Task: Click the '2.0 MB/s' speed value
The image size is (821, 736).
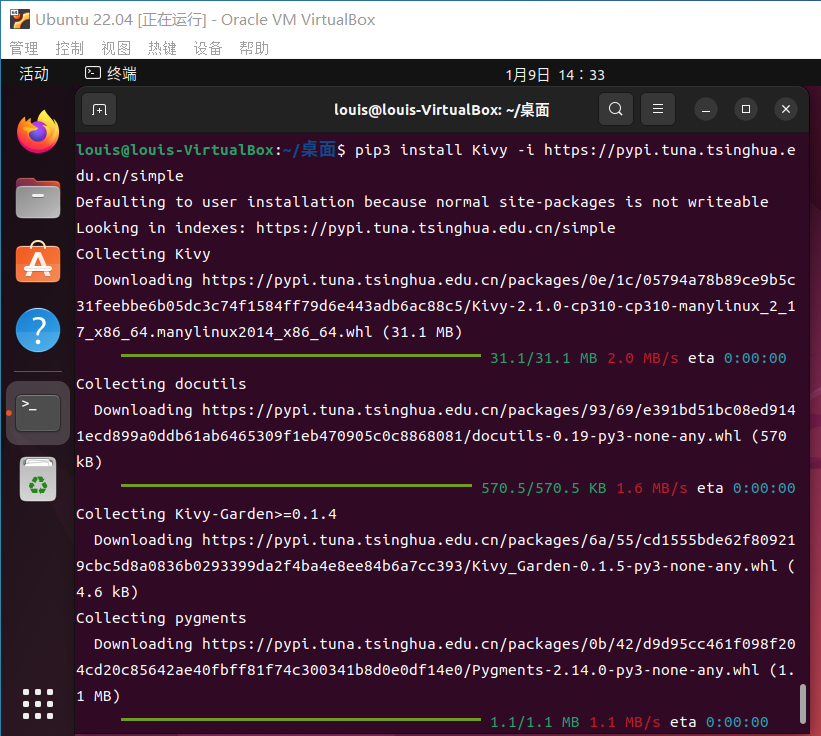Action: click(642, 358)
